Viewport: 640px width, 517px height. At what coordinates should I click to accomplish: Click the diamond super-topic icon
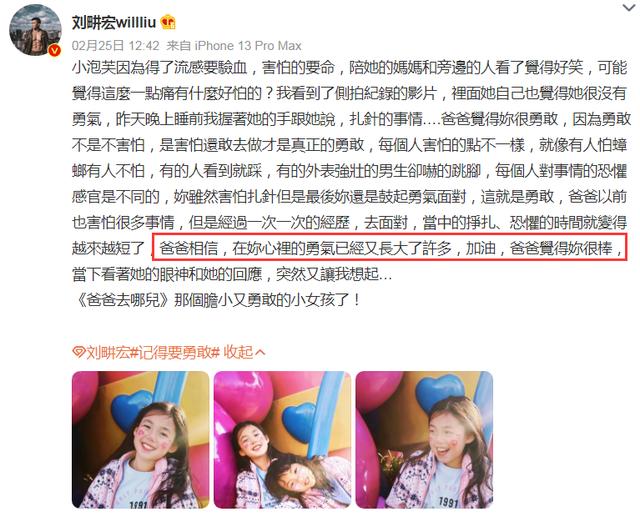tap(78, 352)
